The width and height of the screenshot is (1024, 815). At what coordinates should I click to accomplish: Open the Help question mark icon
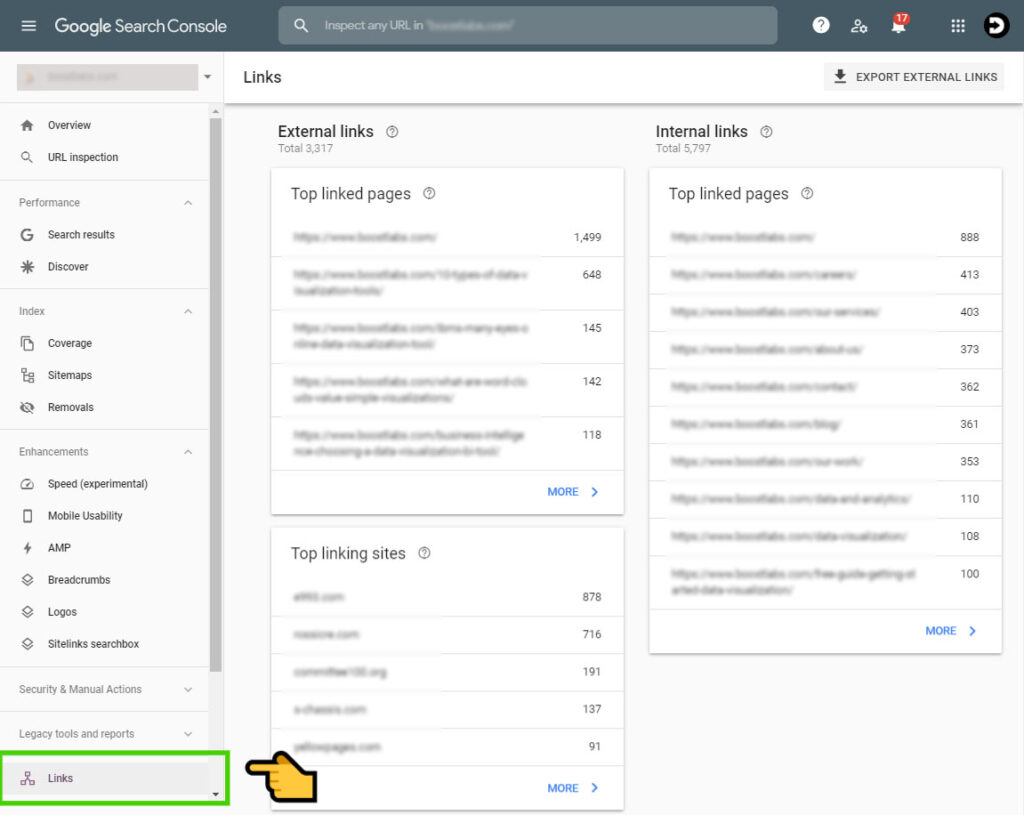(x=821, y=25)
